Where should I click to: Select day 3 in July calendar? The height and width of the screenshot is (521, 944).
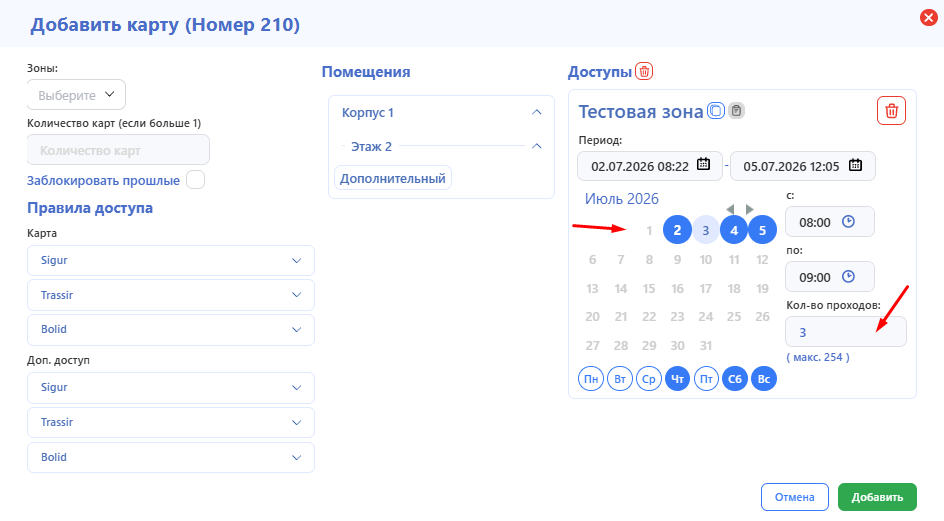(x=706, y=230)
